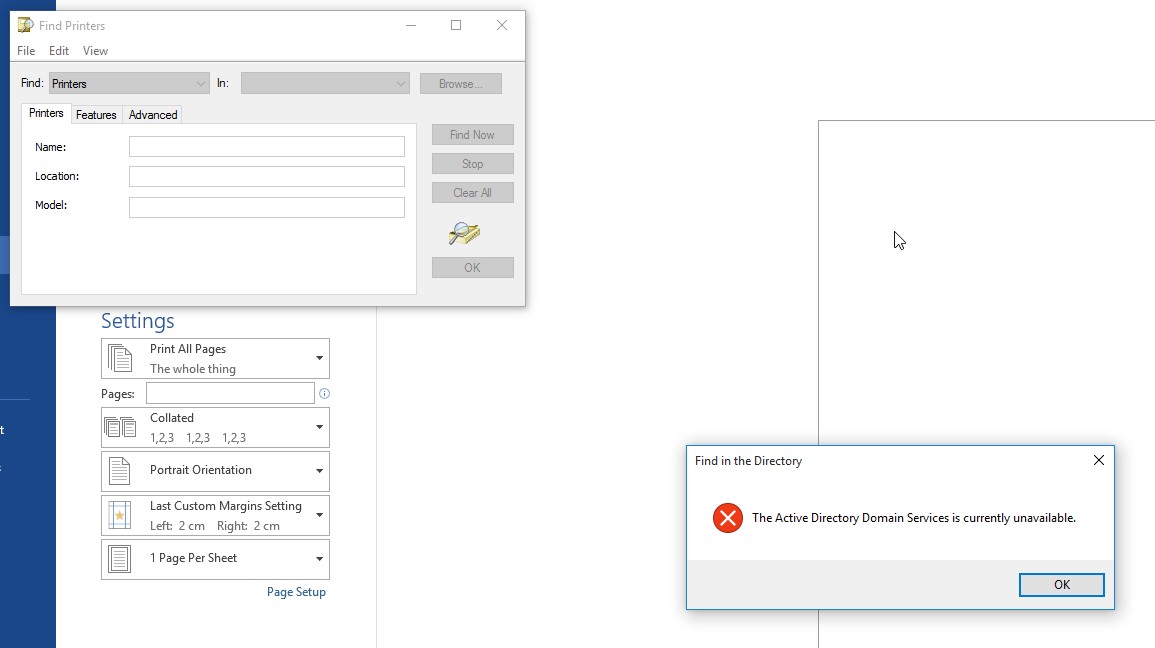
Task: Expand the Portrait Orientation dropdown
Action: (x=319, y=471)
